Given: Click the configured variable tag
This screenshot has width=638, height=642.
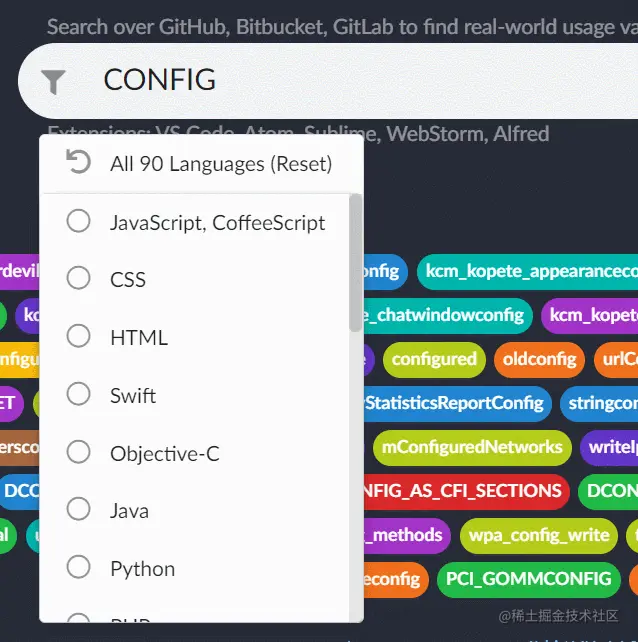Looking at the screenshot, I should coord(434,359).
